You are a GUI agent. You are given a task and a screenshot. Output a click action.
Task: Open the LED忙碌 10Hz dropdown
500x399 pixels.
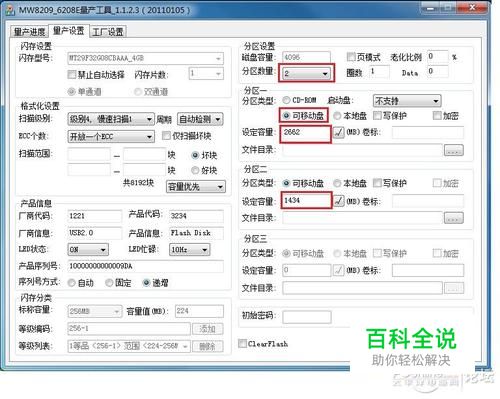coord(189,249)
